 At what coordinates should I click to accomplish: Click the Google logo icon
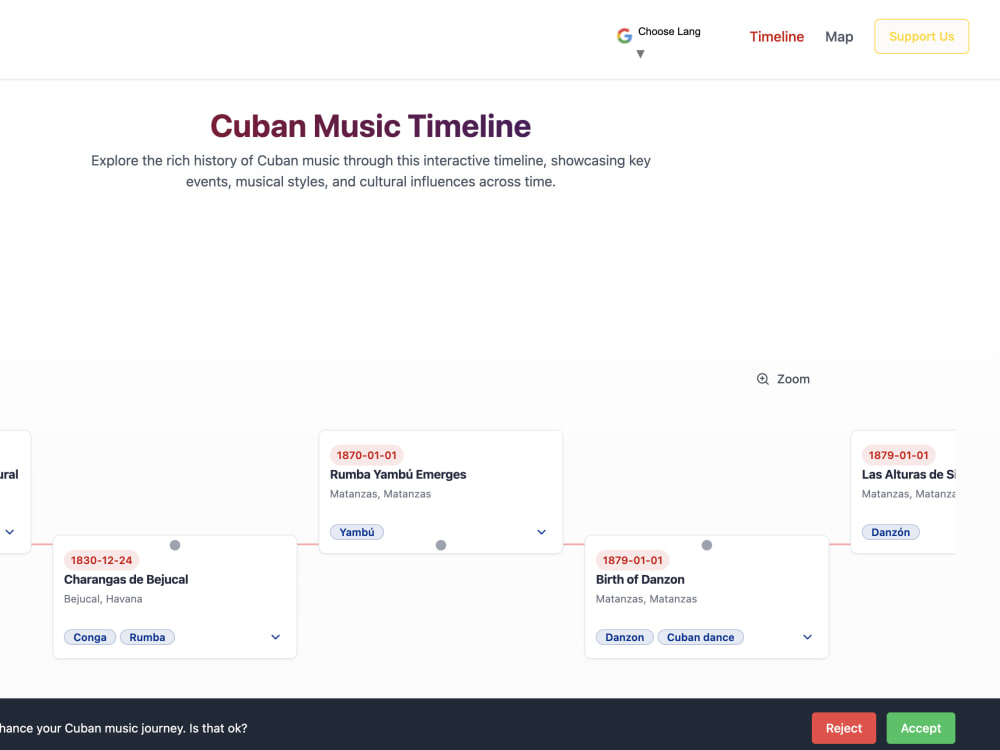(624, 36)
